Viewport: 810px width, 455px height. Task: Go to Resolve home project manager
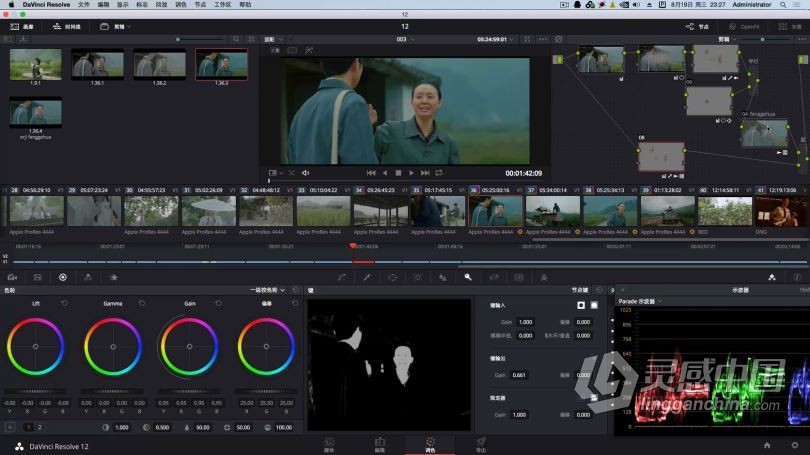(767, 445)
